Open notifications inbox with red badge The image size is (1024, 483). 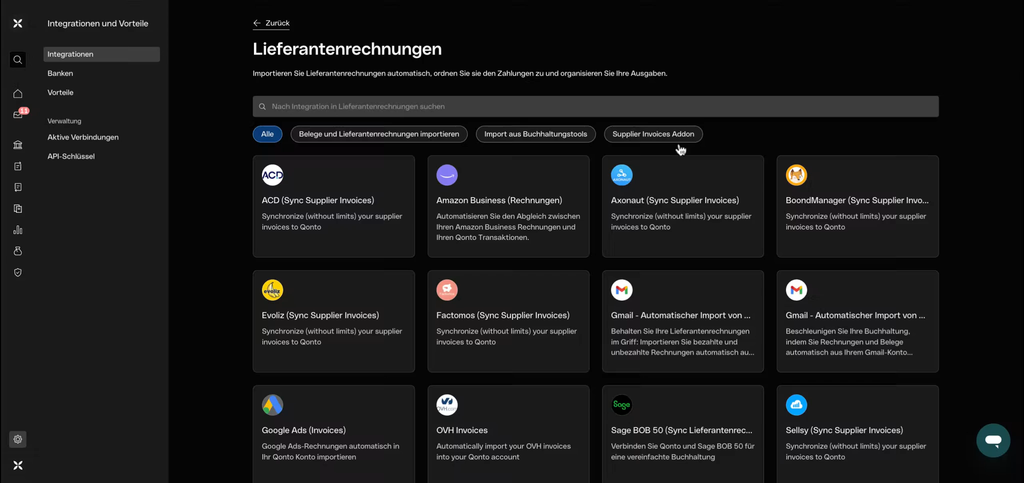point(18,115)
